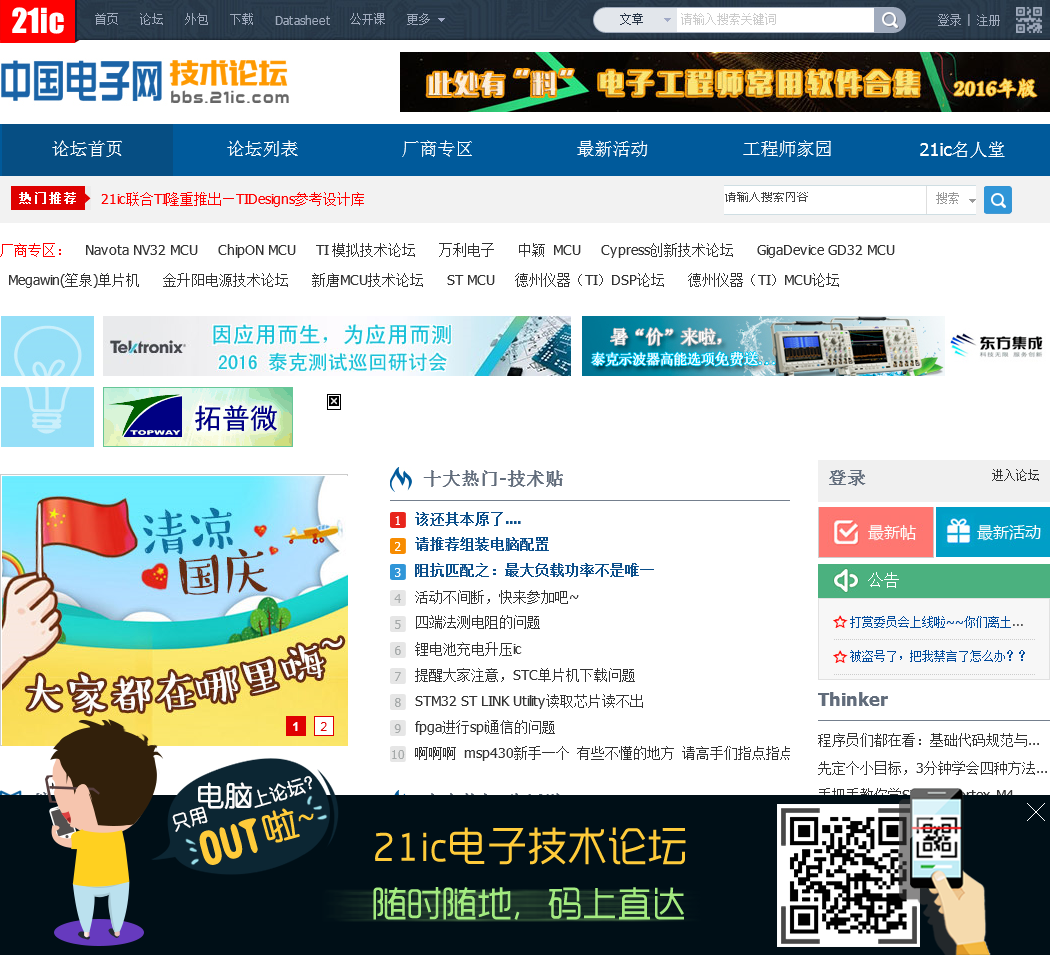1050x955 pixels.
Task: Click the lower lightbulb icon tile
Action: pos(48,417)
